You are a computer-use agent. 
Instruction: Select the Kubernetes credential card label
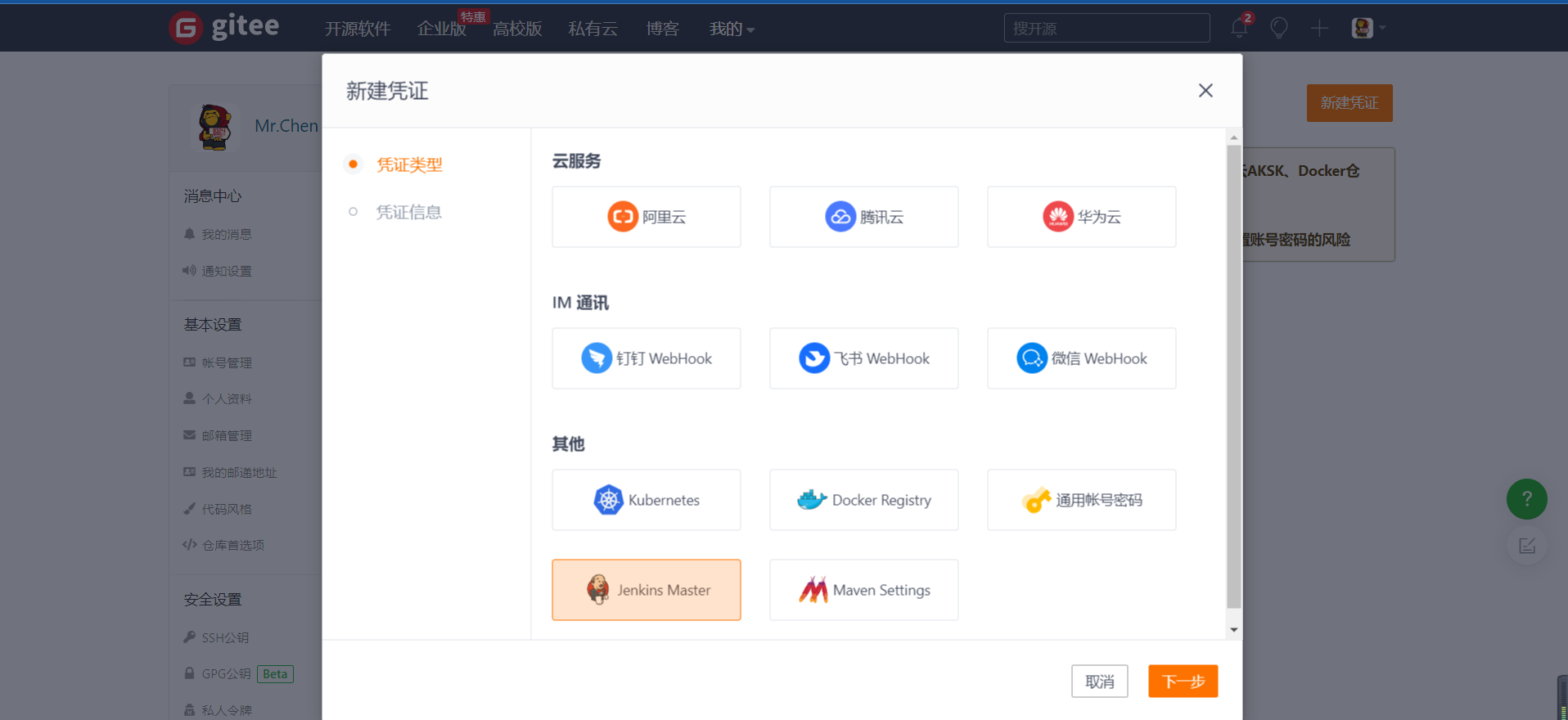(664, 500)
